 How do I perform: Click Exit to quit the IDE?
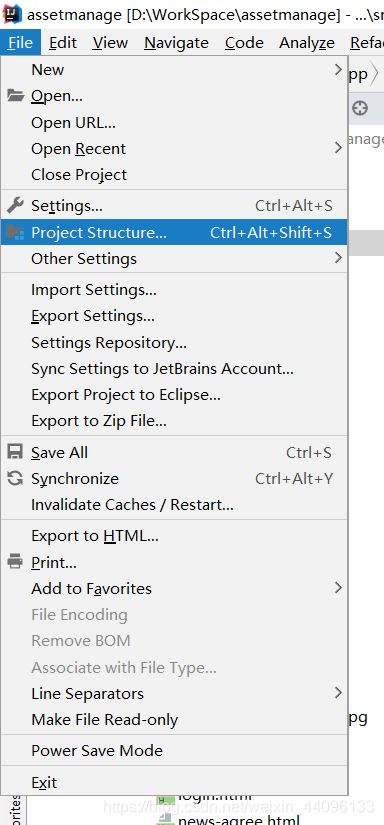(x=174, y=782)
